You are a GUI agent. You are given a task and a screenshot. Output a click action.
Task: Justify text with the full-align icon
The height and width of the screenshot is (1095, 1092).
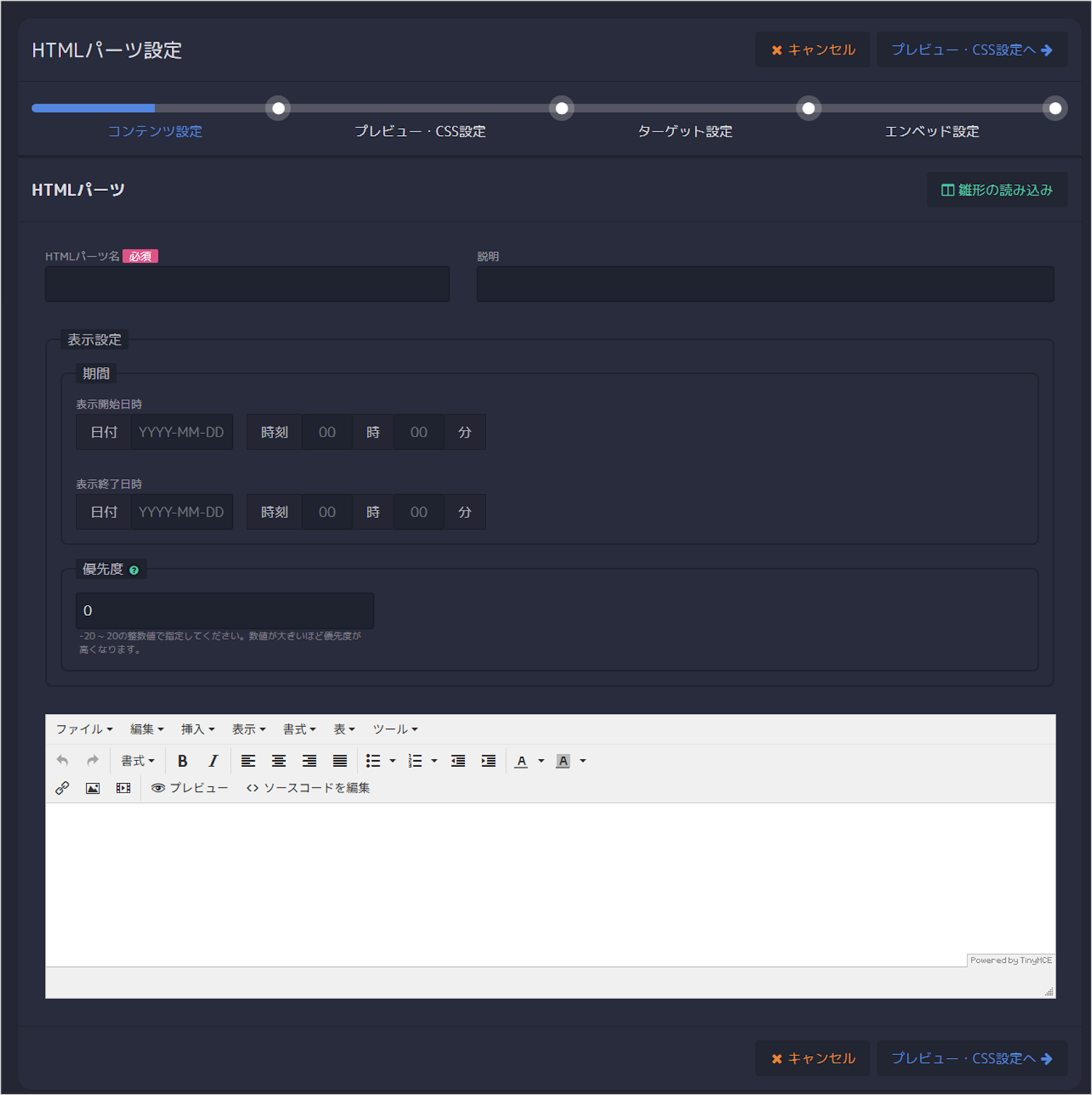pyautogui.click(x=340, y=761)
